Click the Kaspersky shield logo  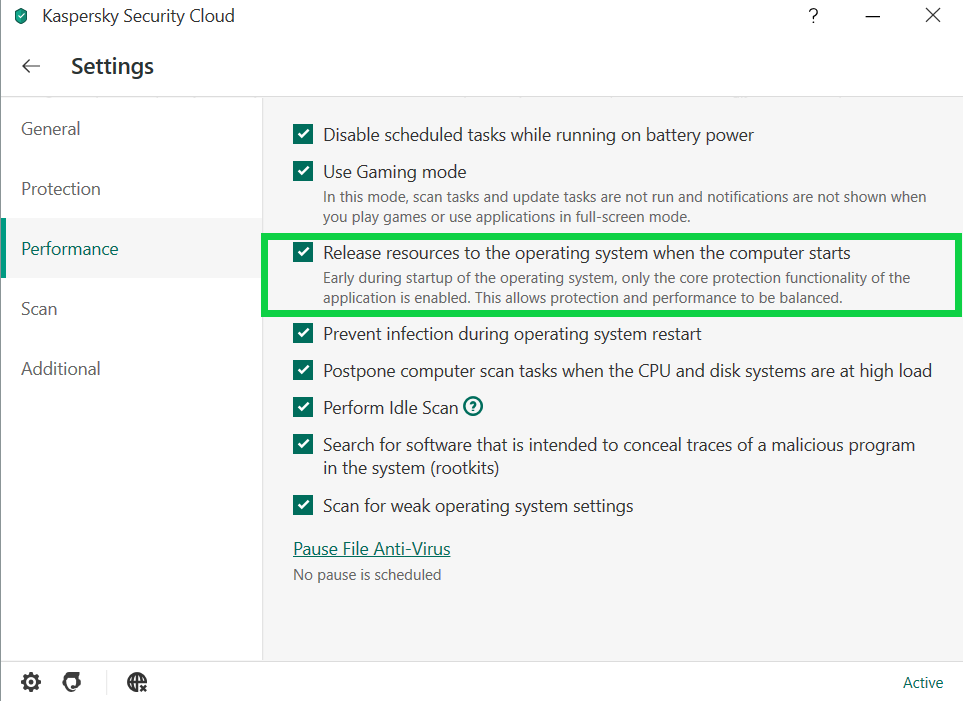(21, 16)
